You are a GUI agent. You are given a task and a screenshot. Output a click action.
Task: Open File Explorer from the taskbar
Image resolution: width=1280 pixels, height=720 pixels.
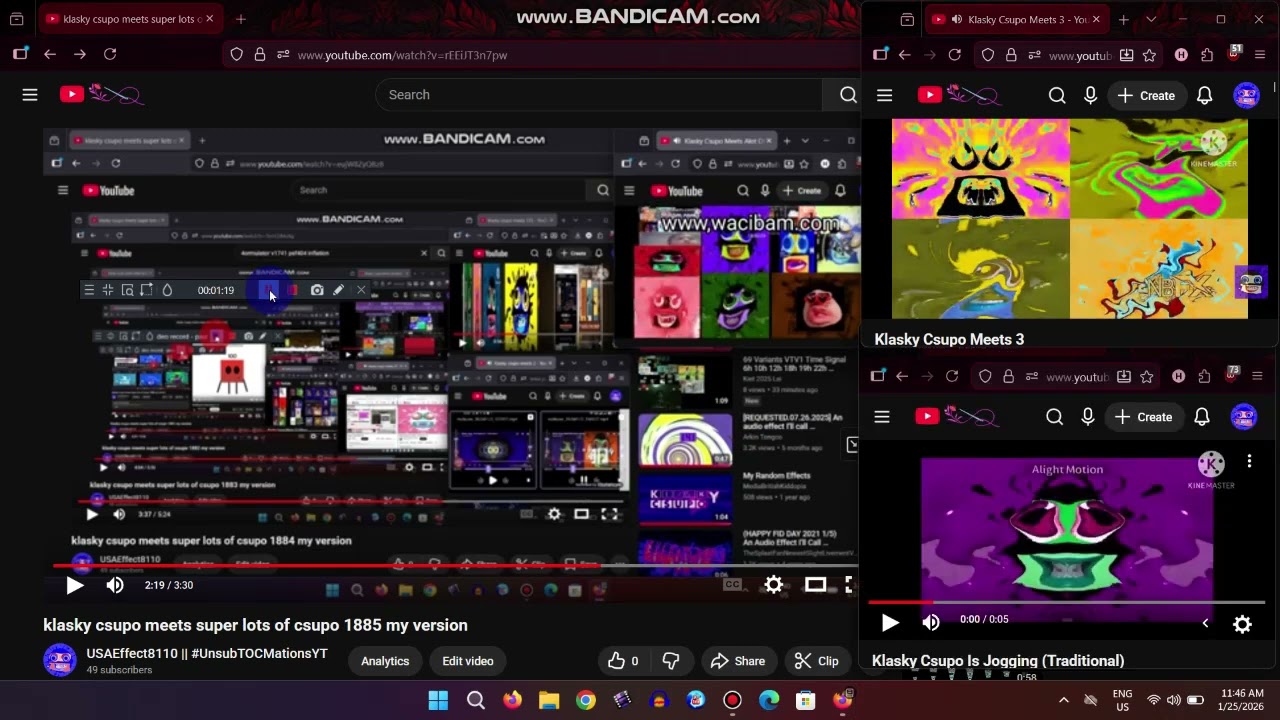549,700
